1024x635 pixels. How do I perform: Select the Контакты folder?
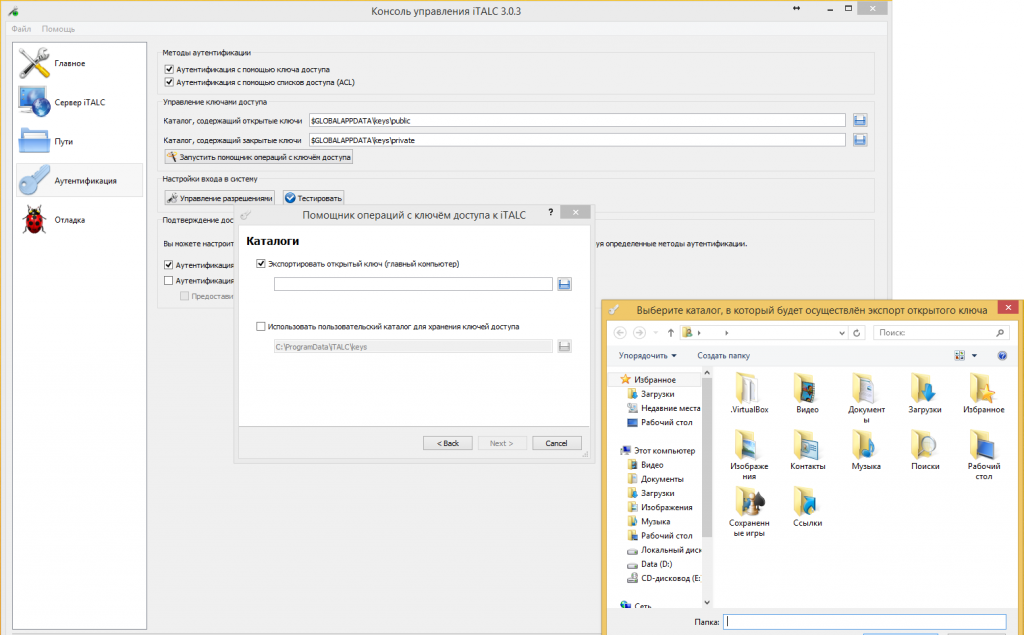coord(807,449)
